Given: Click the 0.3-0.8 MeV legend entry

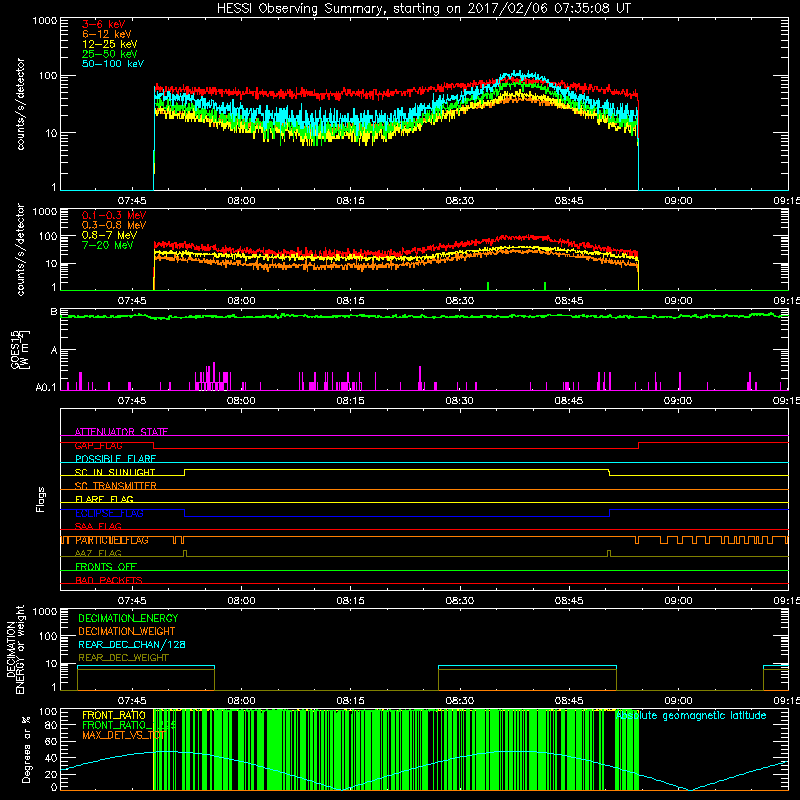Looking at the screenshot, I should pos(114,225).
